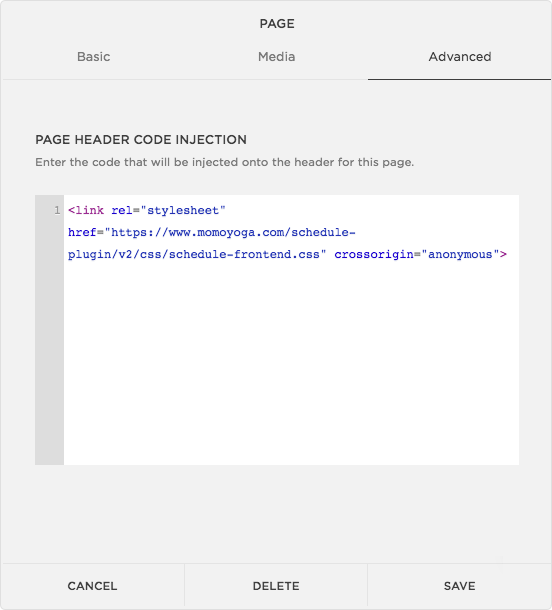Image resolution: width=552 pixels, height=610 pixels.
Task: Select the Advanced tab
Action: [x=459, y=57]
